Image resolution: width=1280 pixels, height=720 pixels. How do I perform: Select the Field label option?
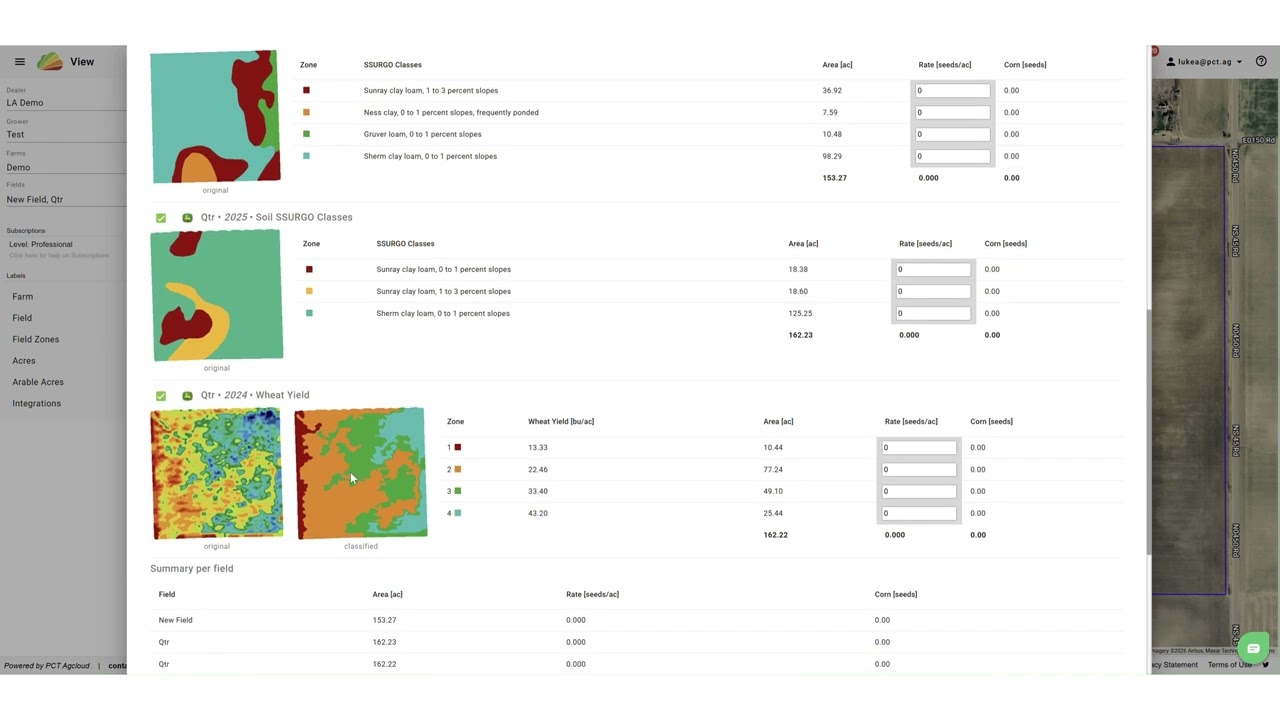[22, 318]
